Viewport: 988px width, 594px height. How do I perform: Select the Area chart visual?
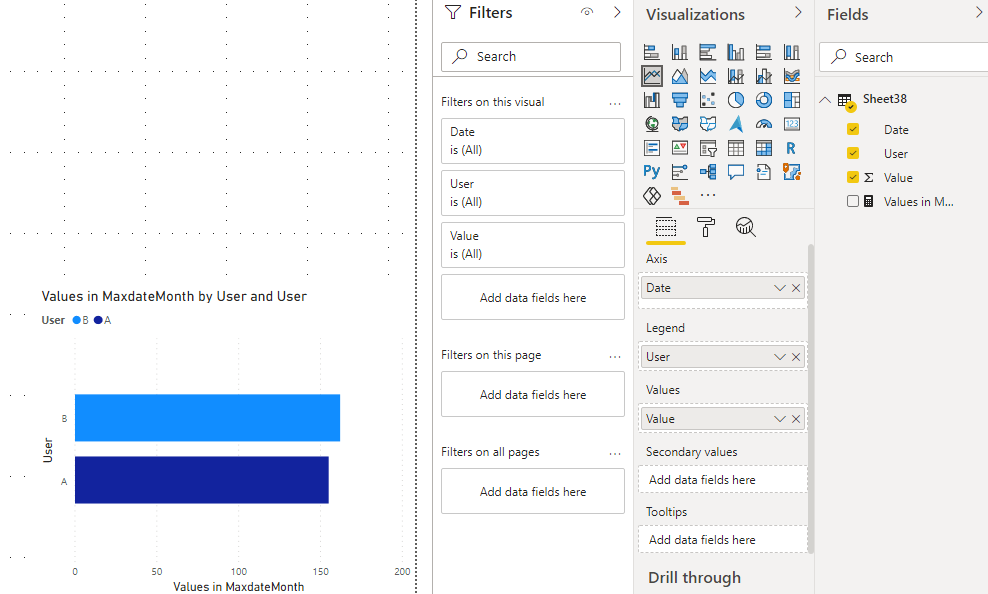679,76
